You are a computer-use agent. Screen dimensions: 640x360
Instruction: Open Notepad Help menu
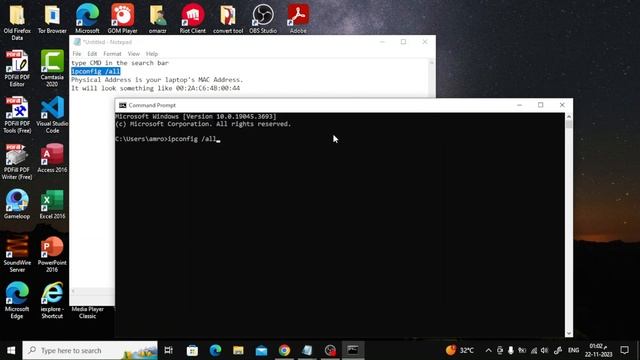tap(152, 54)
